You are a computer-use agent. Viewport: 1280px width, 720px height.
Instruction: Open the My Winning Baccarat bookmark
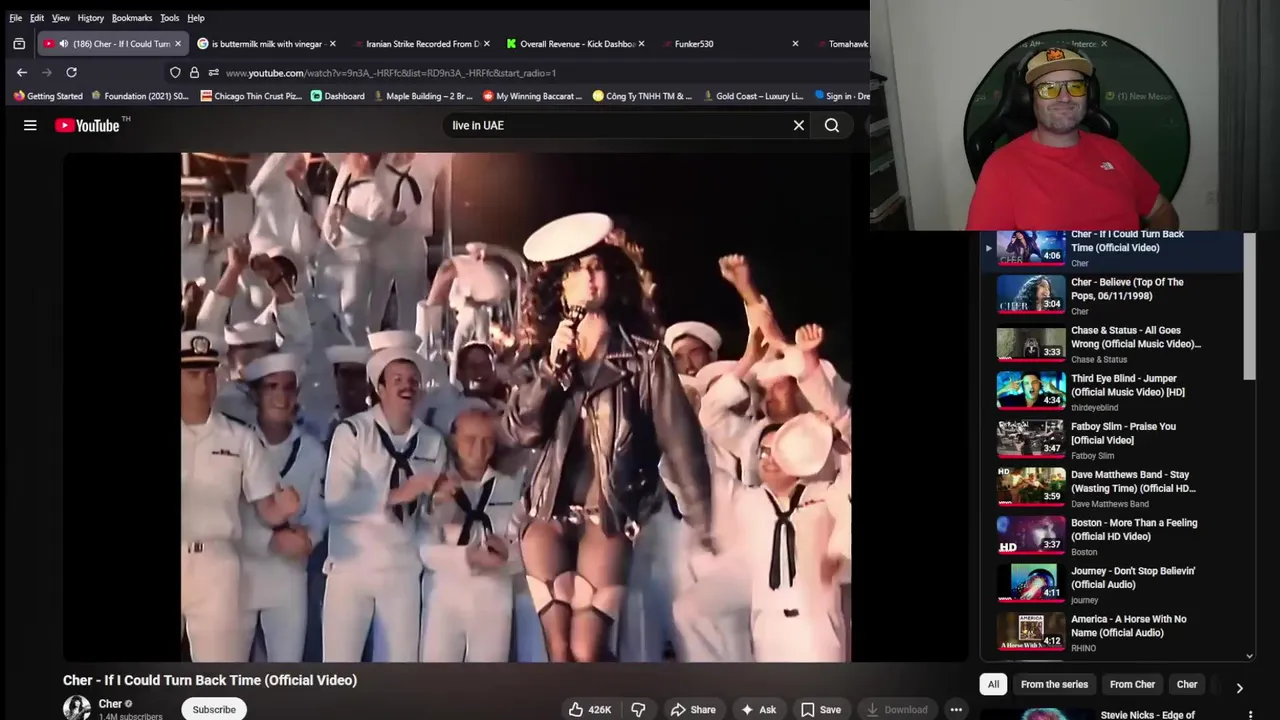[x=533, y=96]
